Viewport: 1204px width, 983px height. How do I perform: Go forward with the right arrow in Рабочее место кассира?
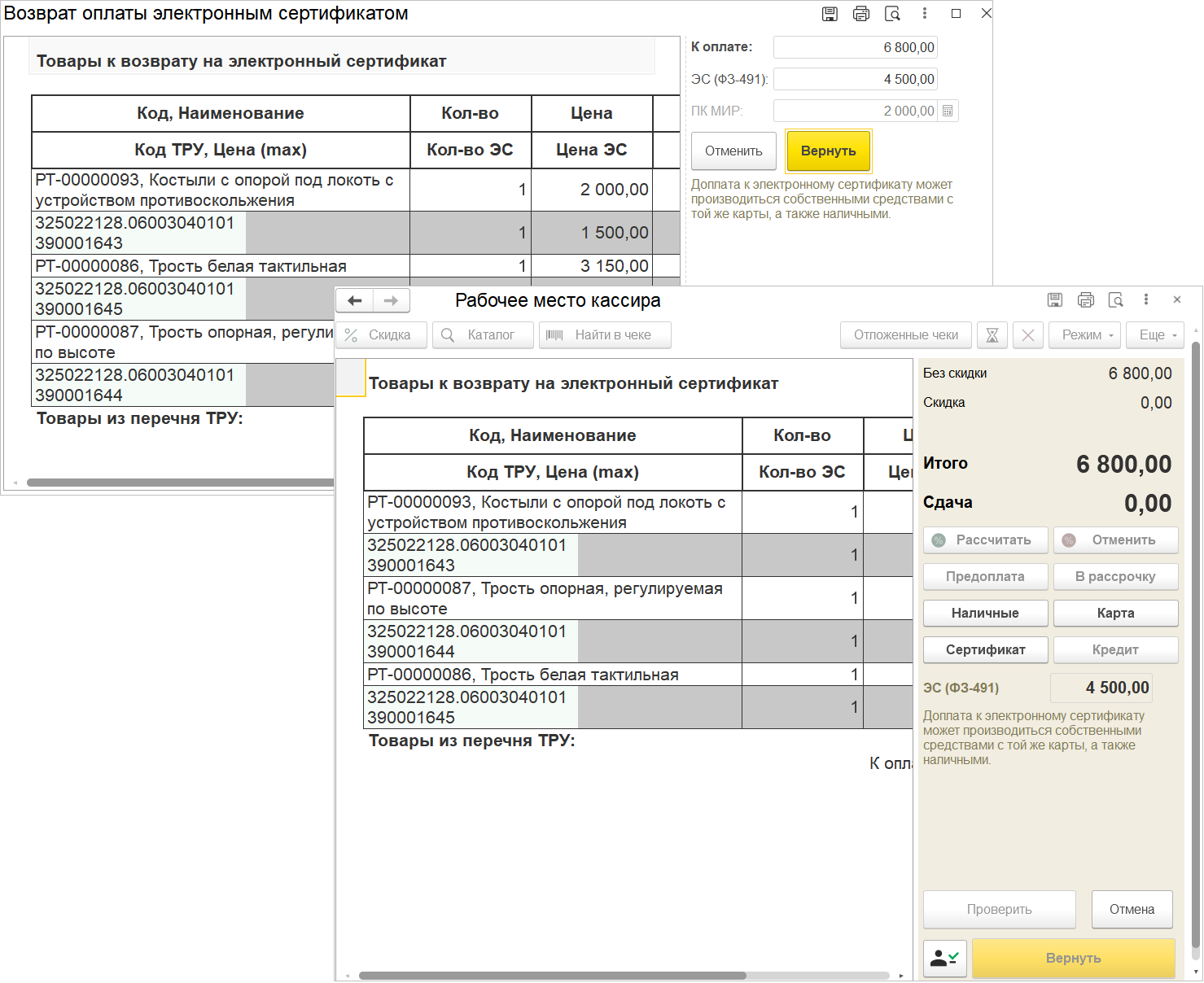coord(392,301)
